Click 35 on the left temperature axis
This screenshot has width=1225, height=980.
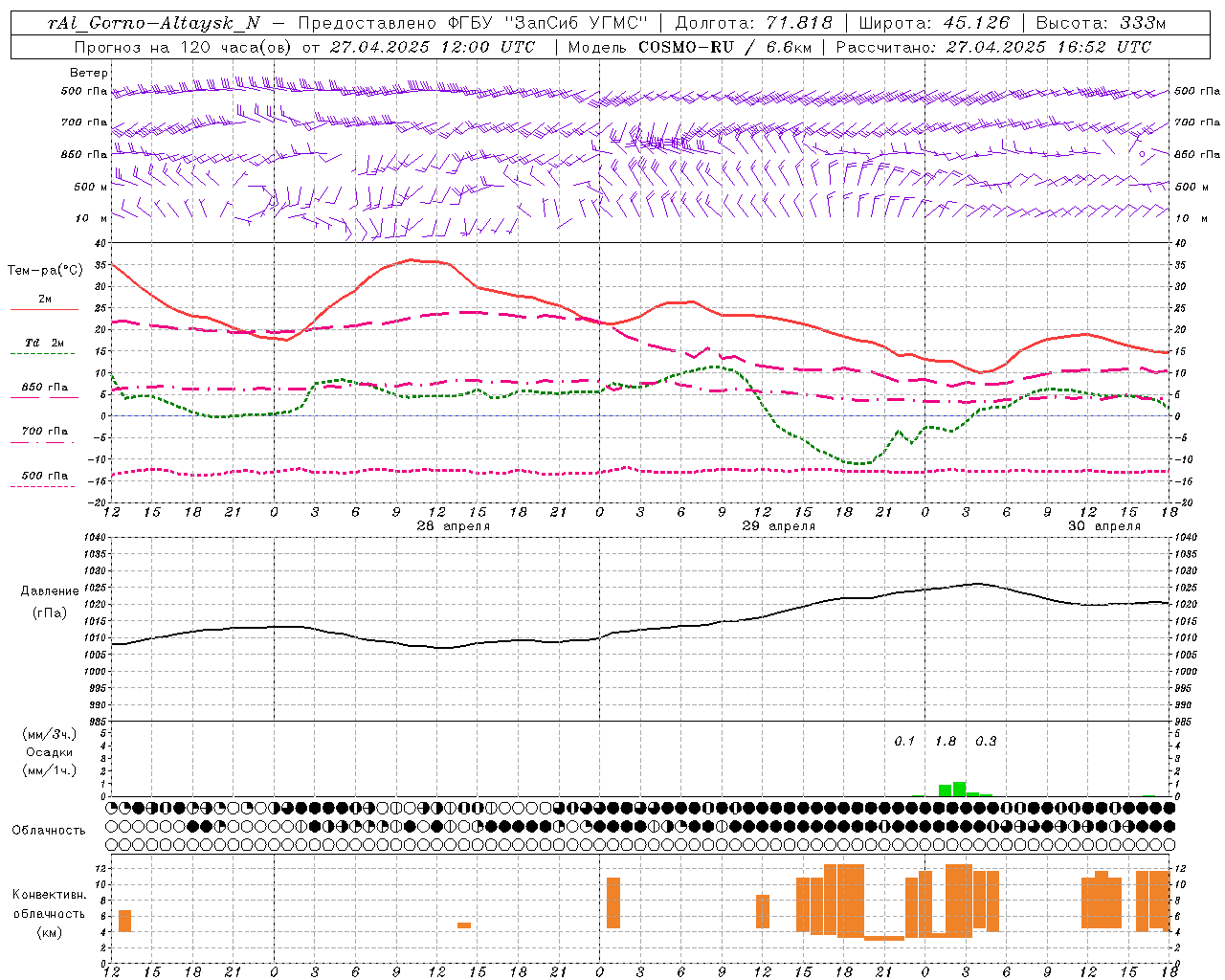pos(100,265)
